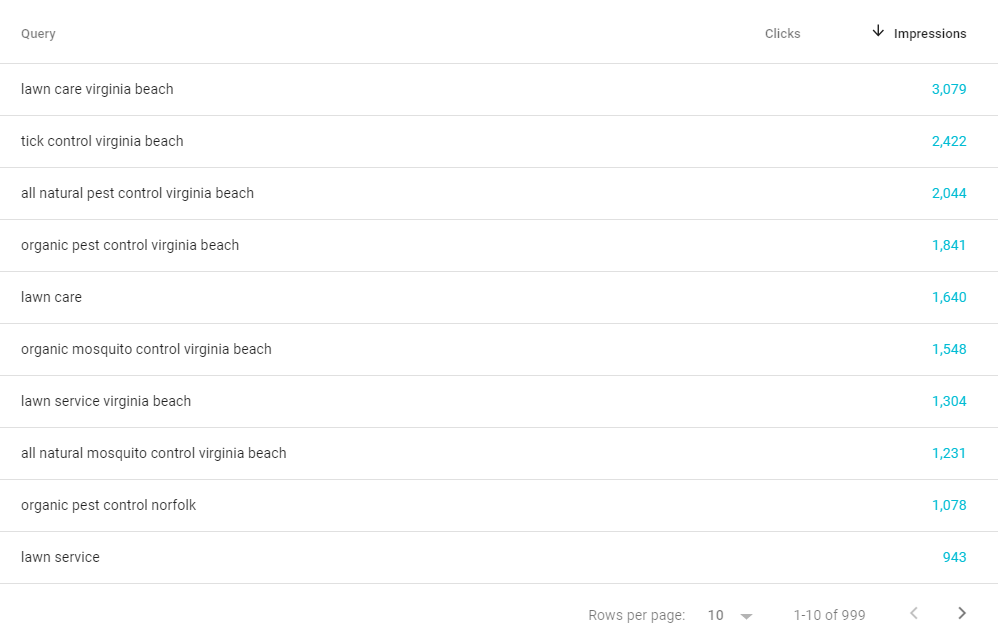
Task: Select 'organic pest control virginia beach' query
Action: click(x=130, y=246)
